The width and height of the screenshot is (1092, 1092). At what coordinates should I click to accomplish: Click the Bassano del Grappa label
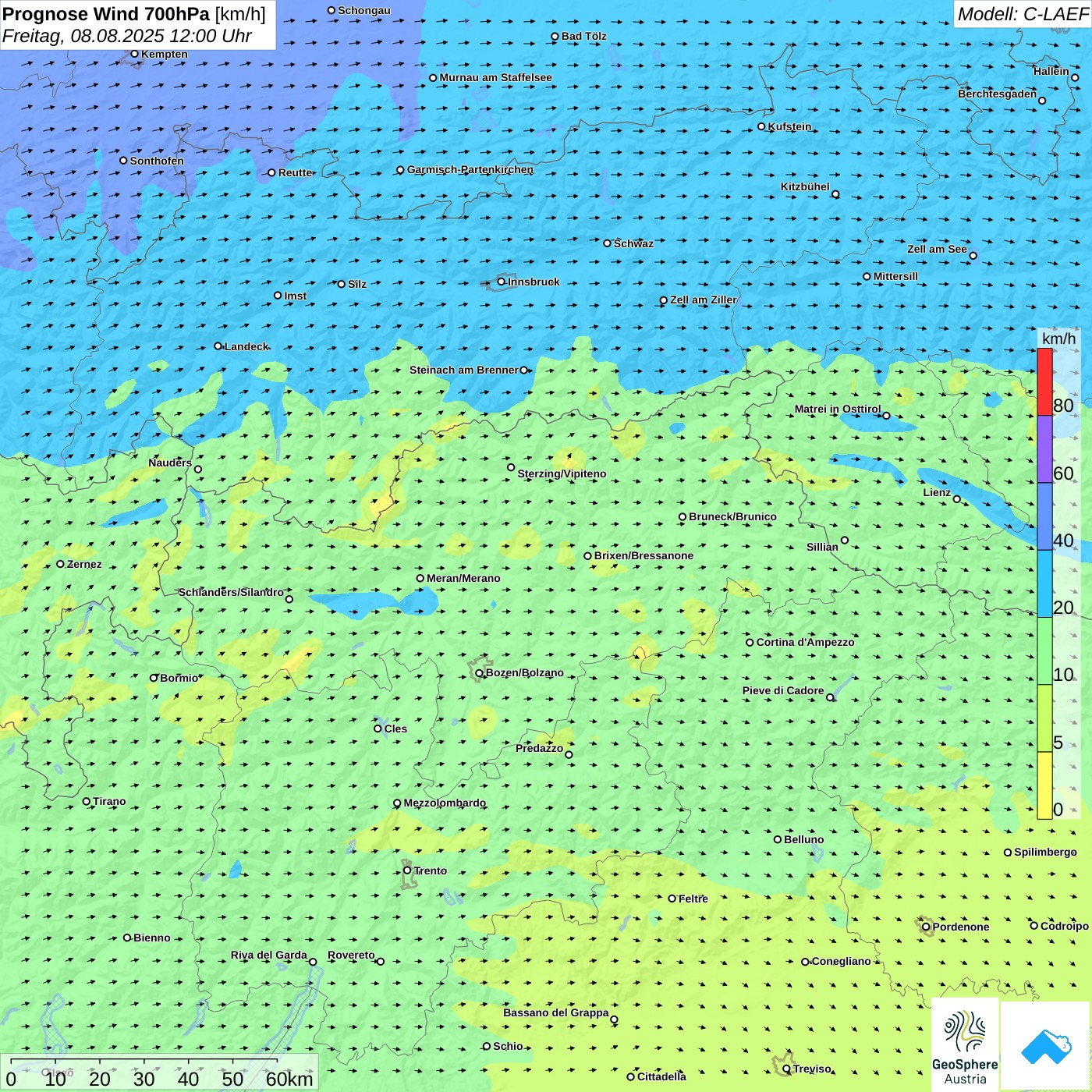point(556,1012)
